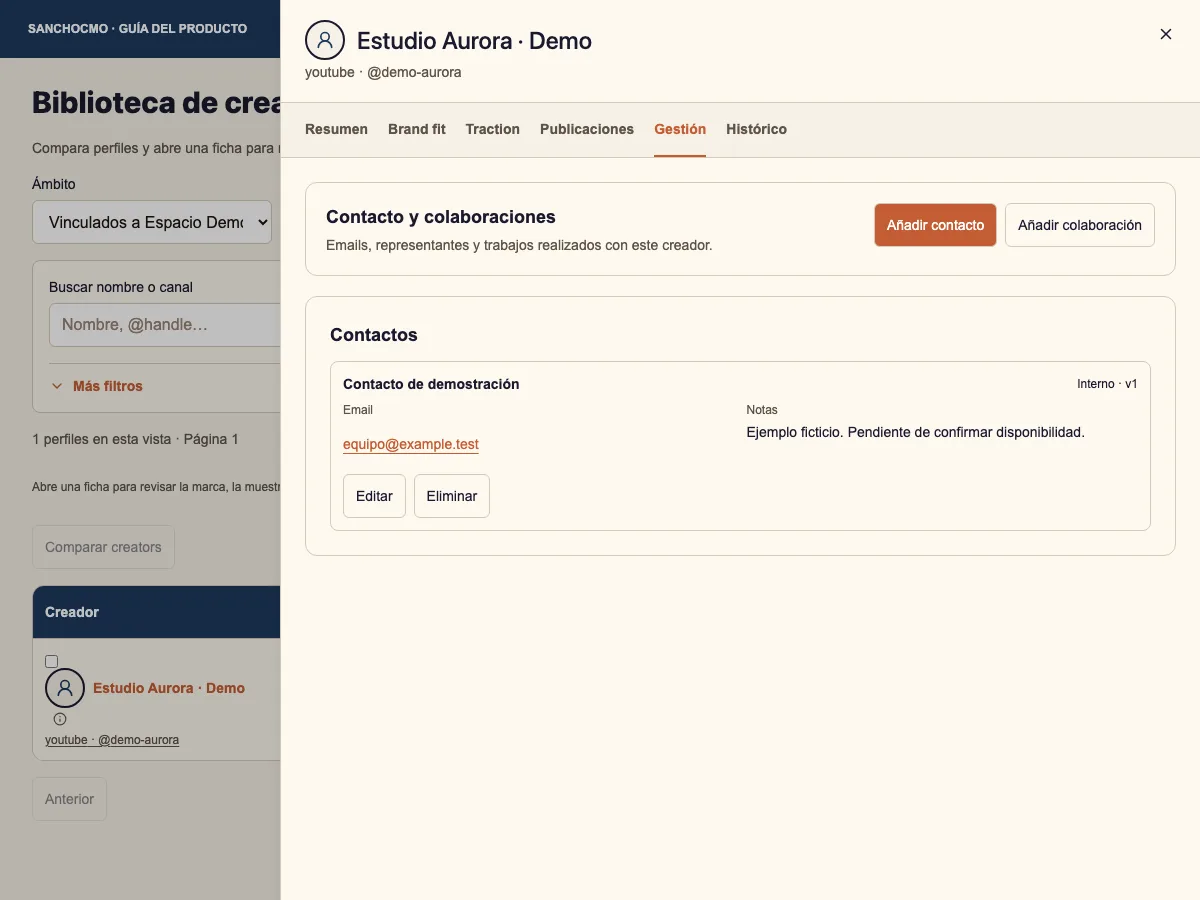Tick the Estudio Aurora row checkbox
This screenshot has width=1200, height=900.
tap(52, 661)
